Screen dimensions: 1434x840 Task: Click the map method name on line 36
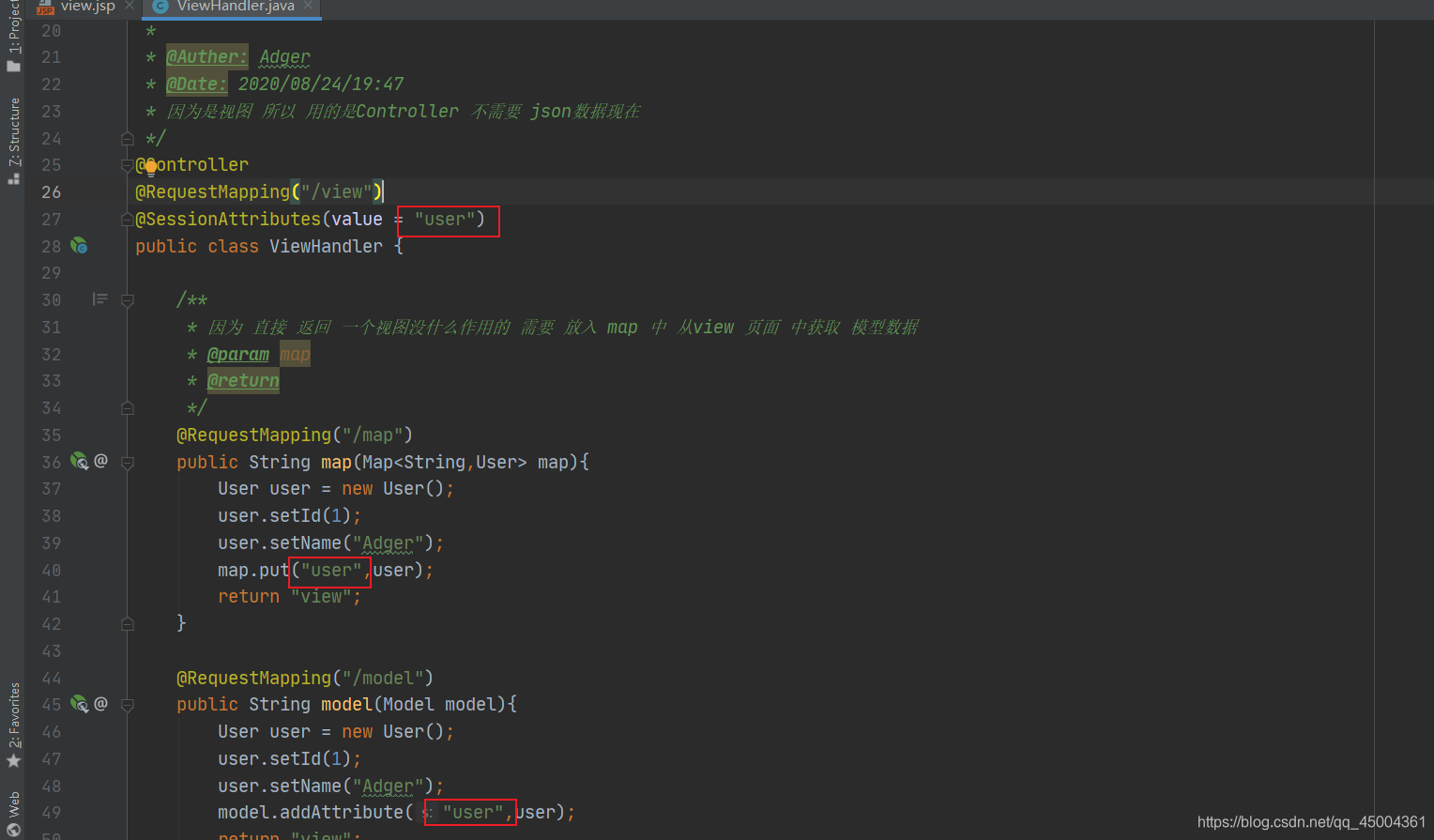point(336,463)
